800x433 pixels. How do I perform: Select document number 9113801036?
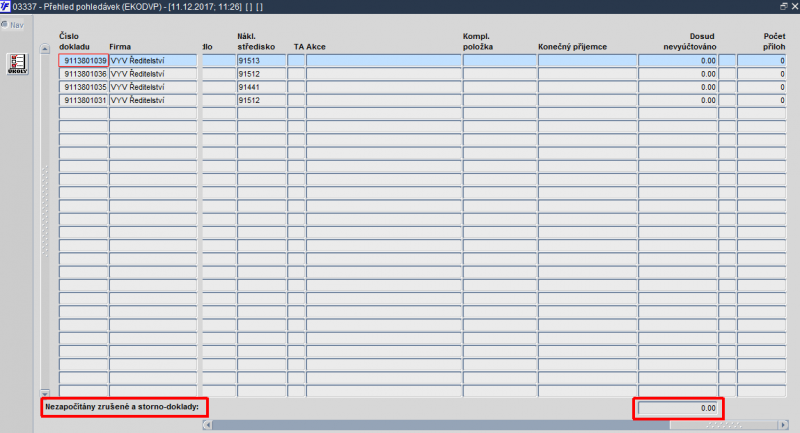pos(84,73)
